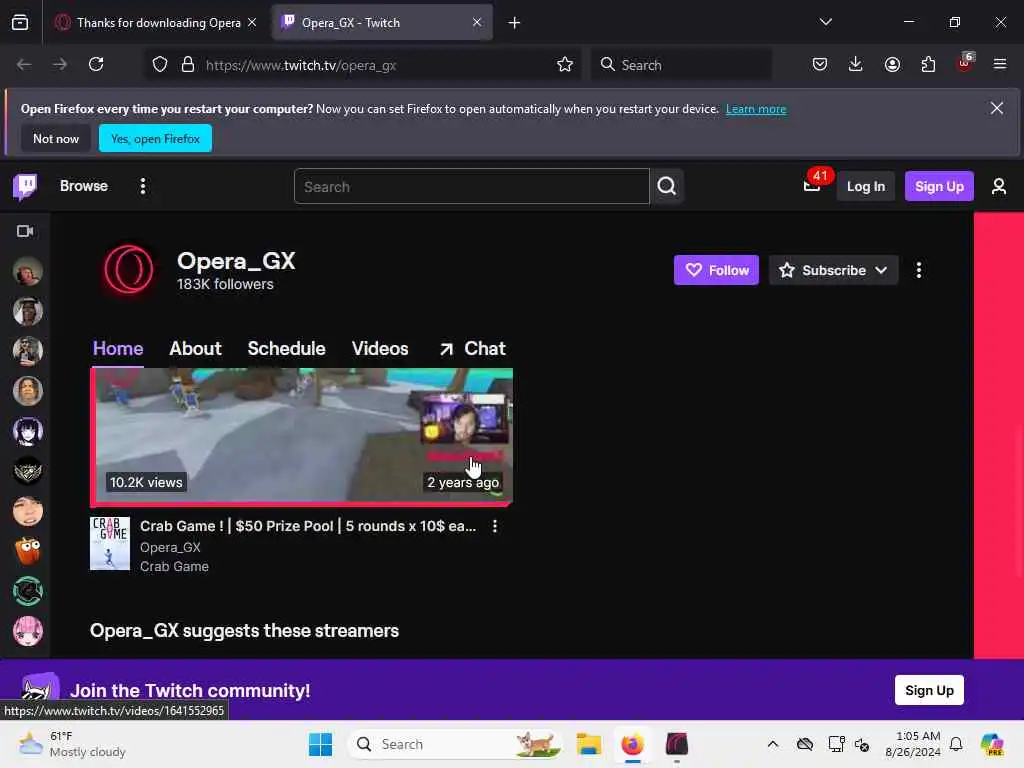Open the Twitch user profile icon
Image resolution: width=1024 pixels, height=768 pixels.
click(999, 186)
